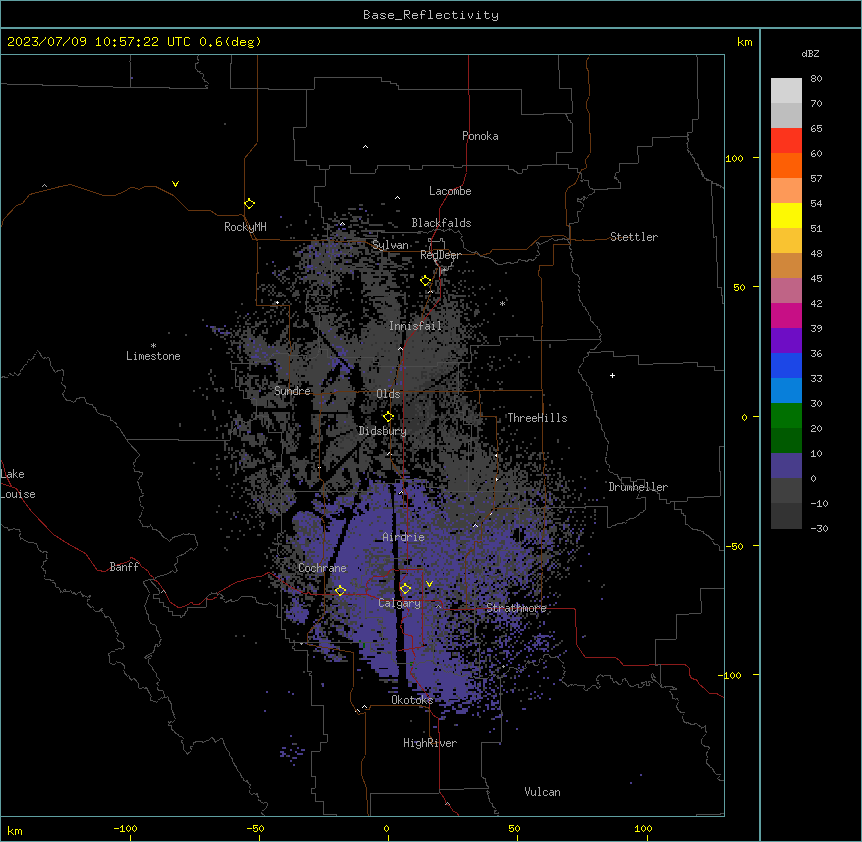Click the Cochrane town label

(322, 568)
